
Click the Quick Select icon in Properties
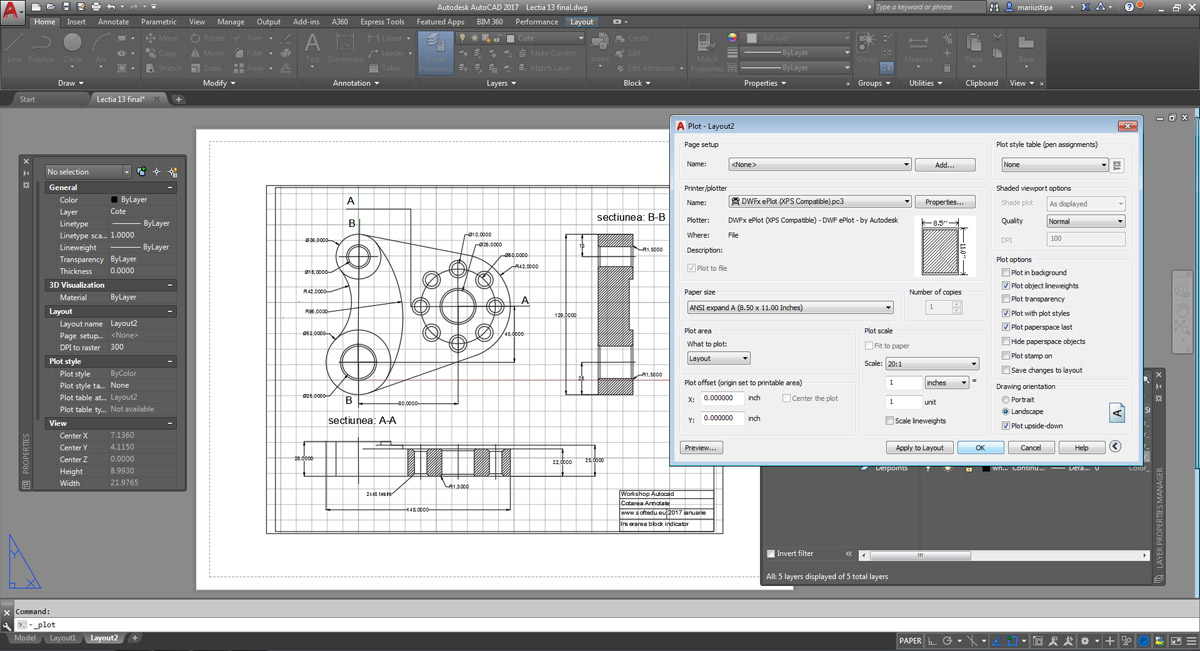[x=173, y=172]
